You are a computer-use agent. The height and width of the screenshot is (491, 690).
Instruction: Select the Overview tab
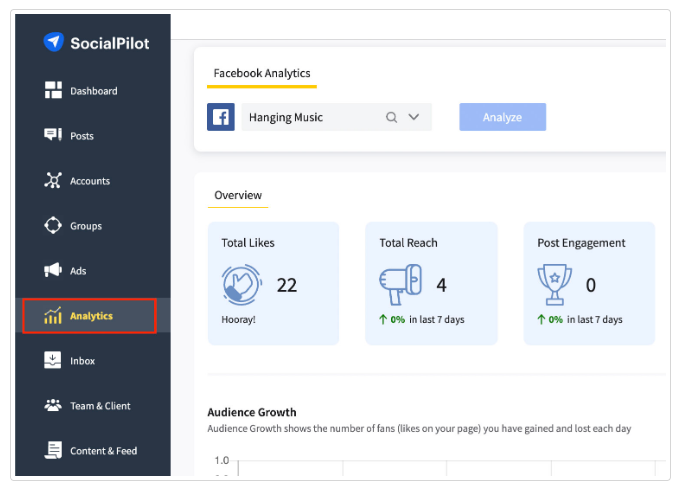click(238, 195)
